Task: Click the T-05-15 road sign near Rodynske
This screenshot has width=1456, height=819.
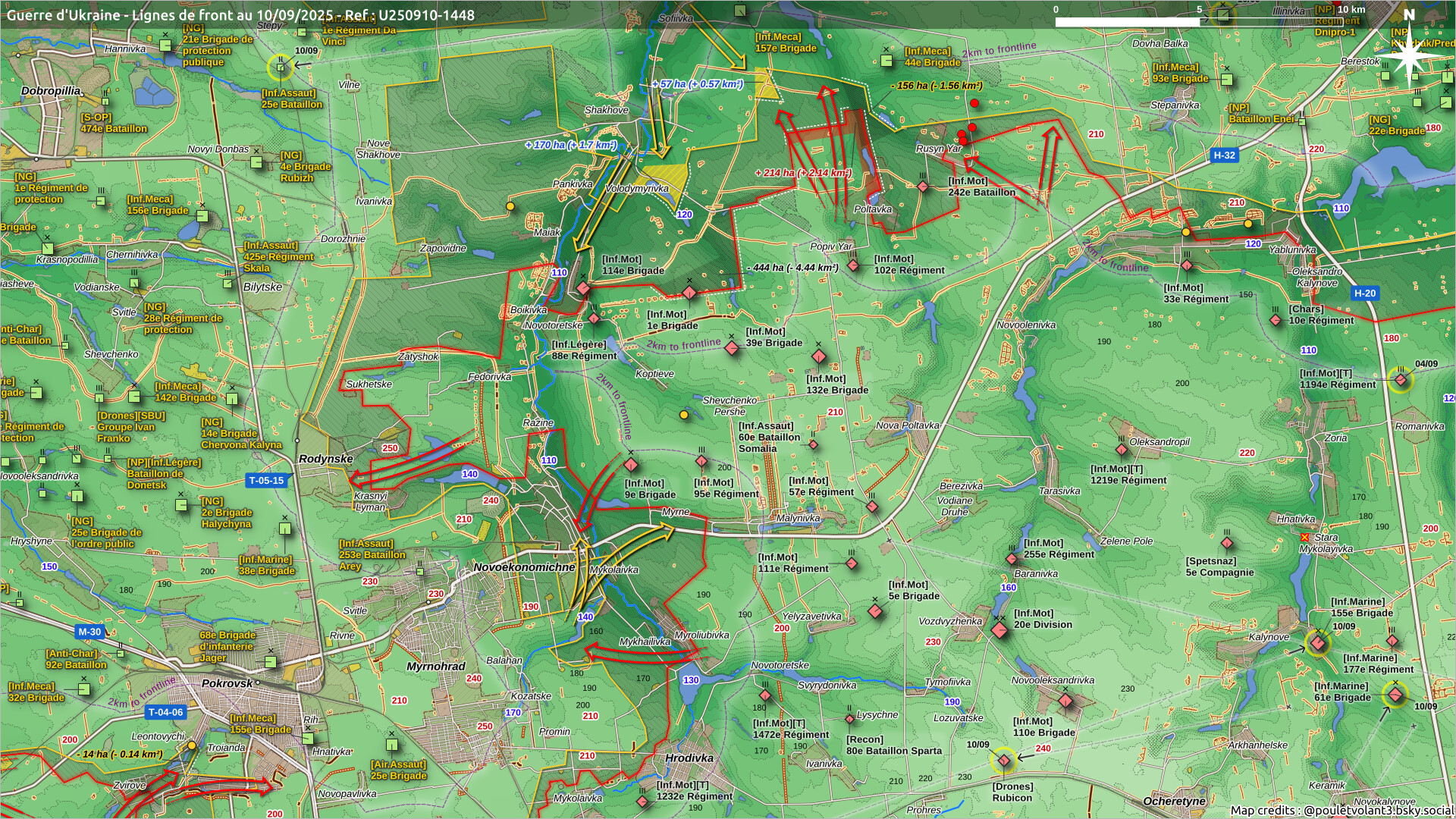Action: pos(266,480)
